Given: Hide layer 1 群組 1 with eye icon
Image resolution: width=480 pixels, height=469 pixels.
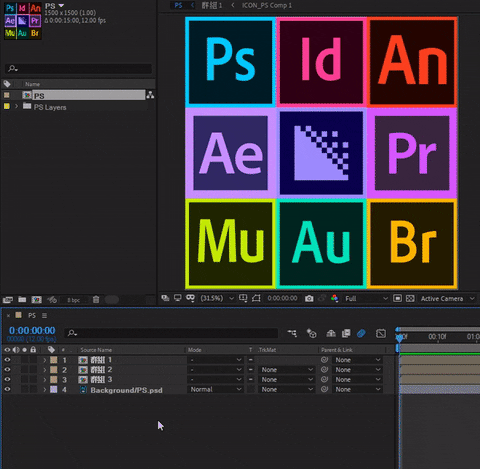Looking at the screenshot, I should click(7, 360).
